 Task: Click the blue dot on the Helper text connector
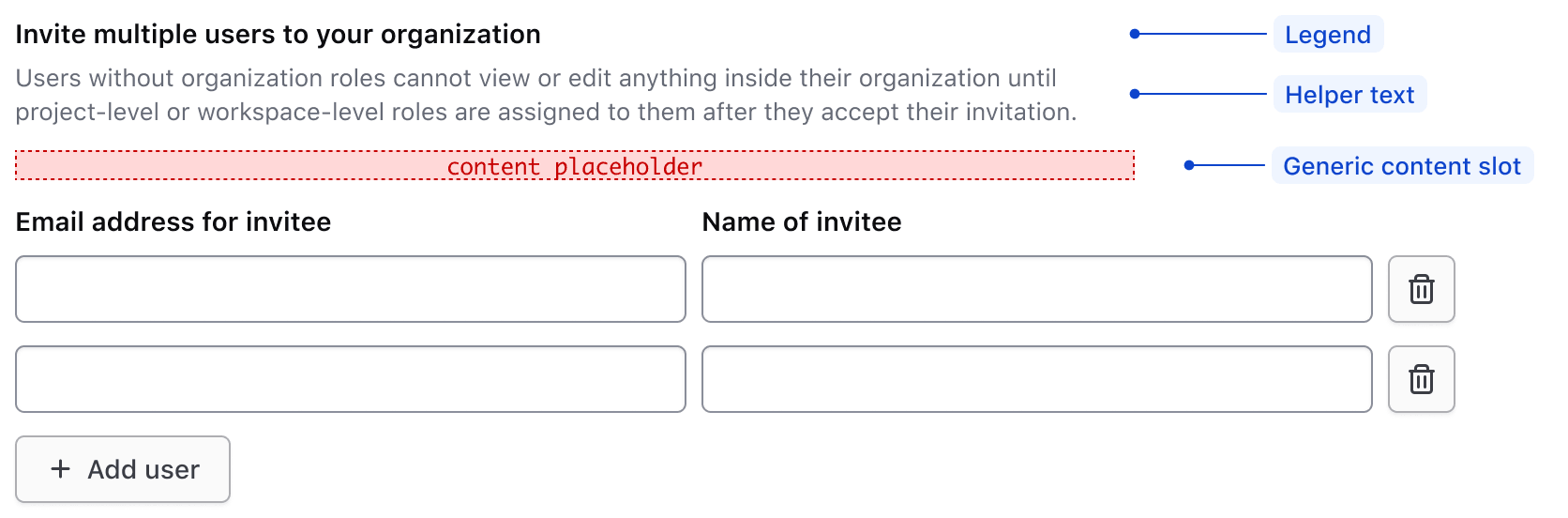pyautogui.click(x=1135, y=94)
